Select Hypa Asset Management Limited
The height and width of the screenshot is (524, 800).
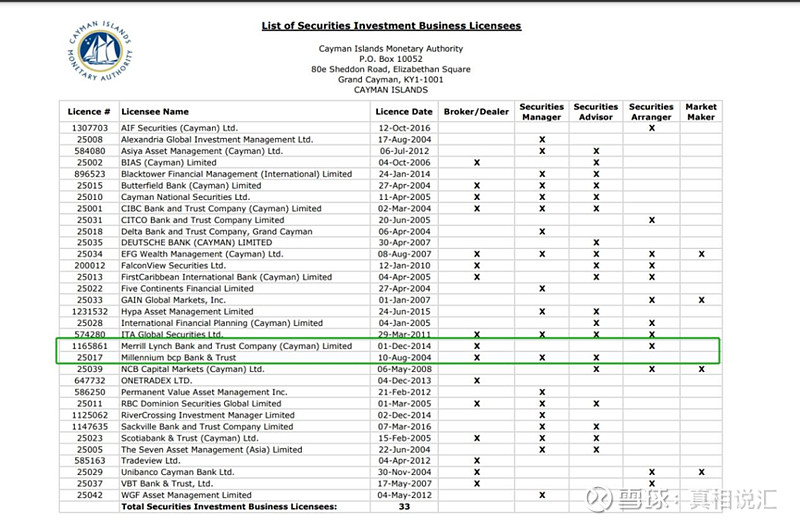[187, 312]
